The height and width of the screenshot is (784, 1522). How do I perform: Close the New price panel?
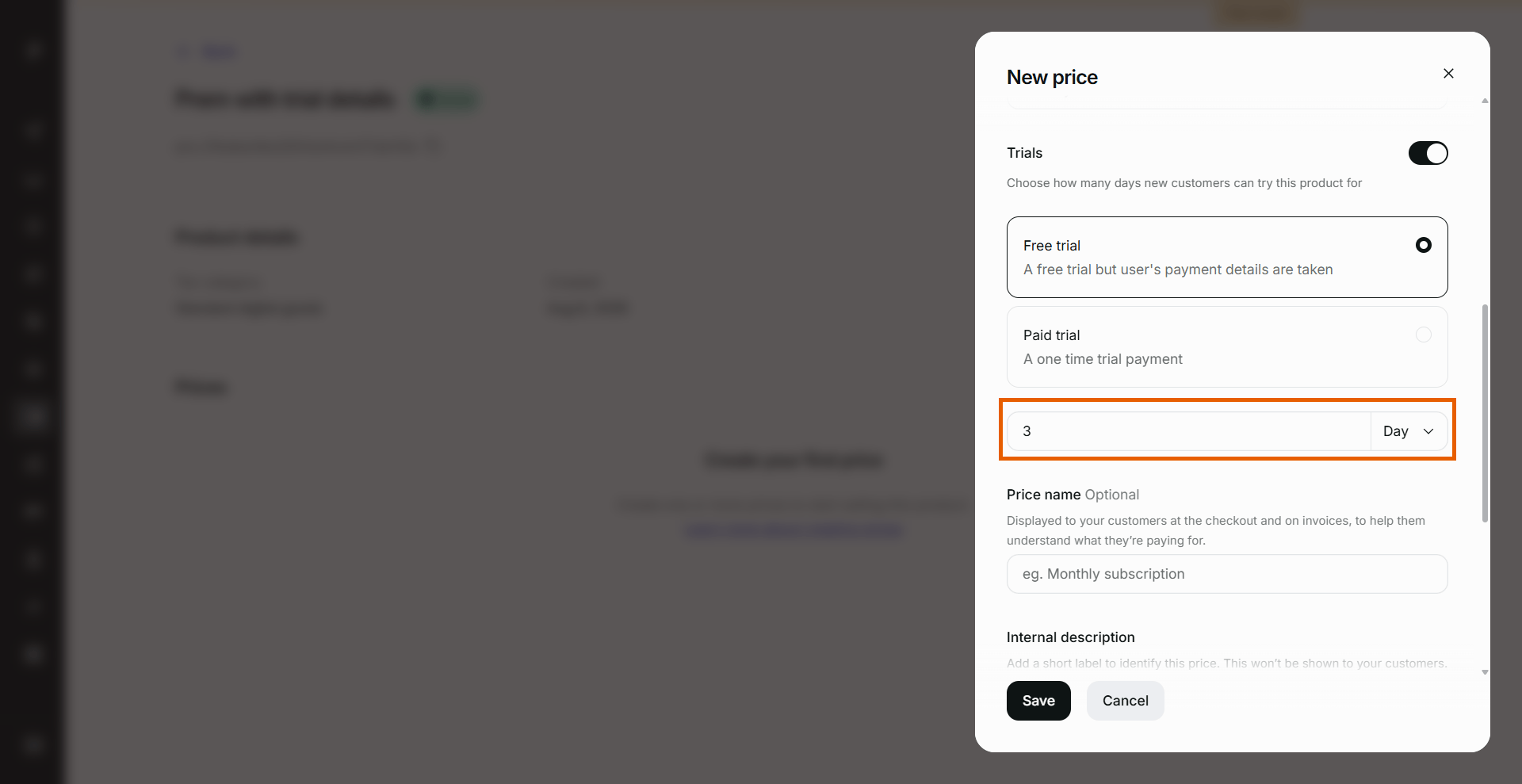click(1448, 74)
